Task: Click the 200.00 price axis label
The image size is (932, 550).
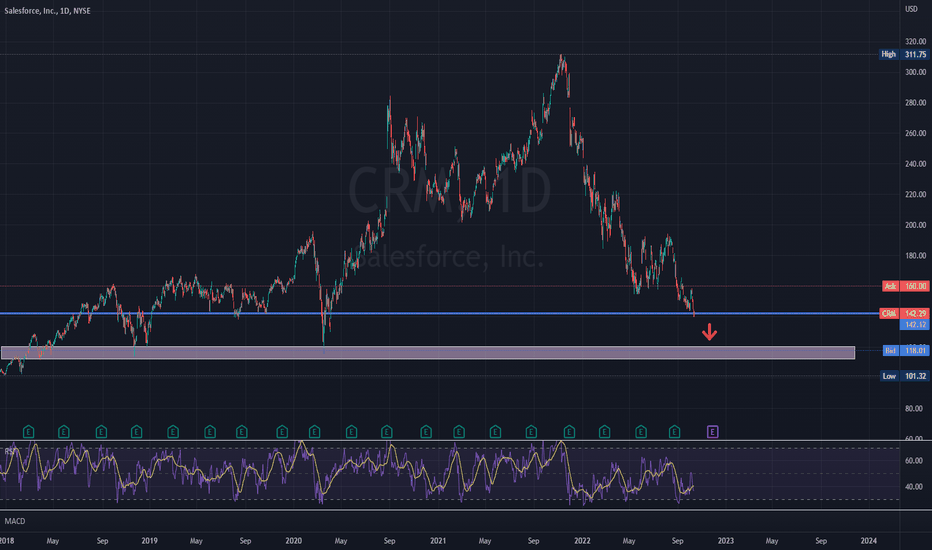Action: tap(915, 225)
